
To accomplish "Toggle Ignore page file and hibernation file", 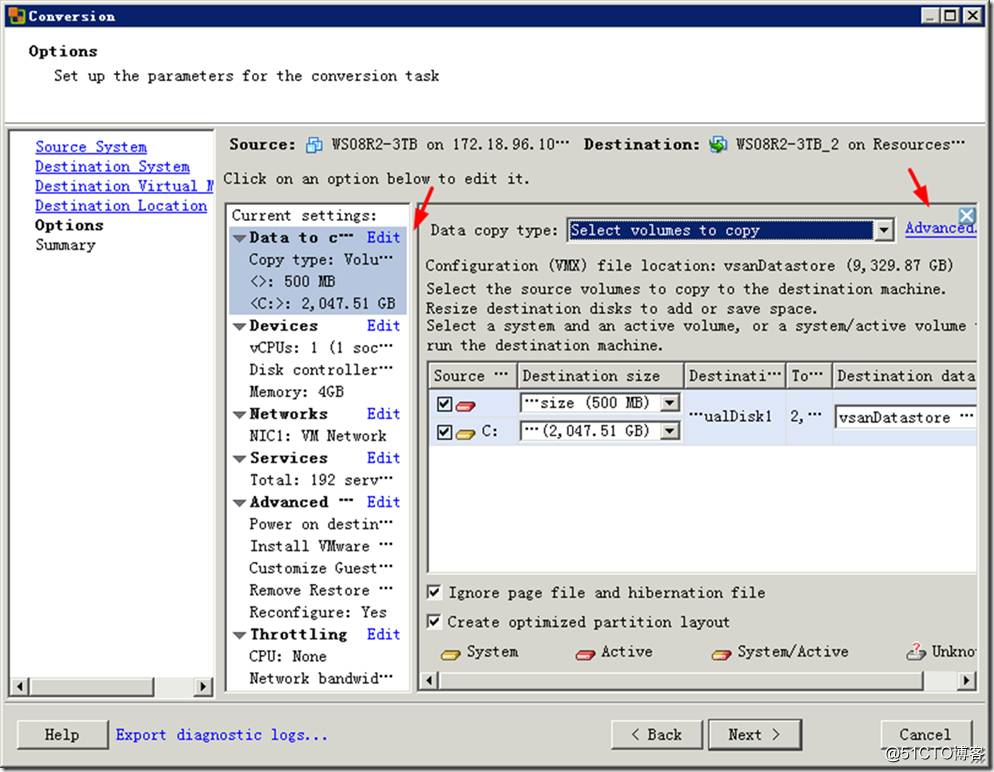I will coord(434,593).
